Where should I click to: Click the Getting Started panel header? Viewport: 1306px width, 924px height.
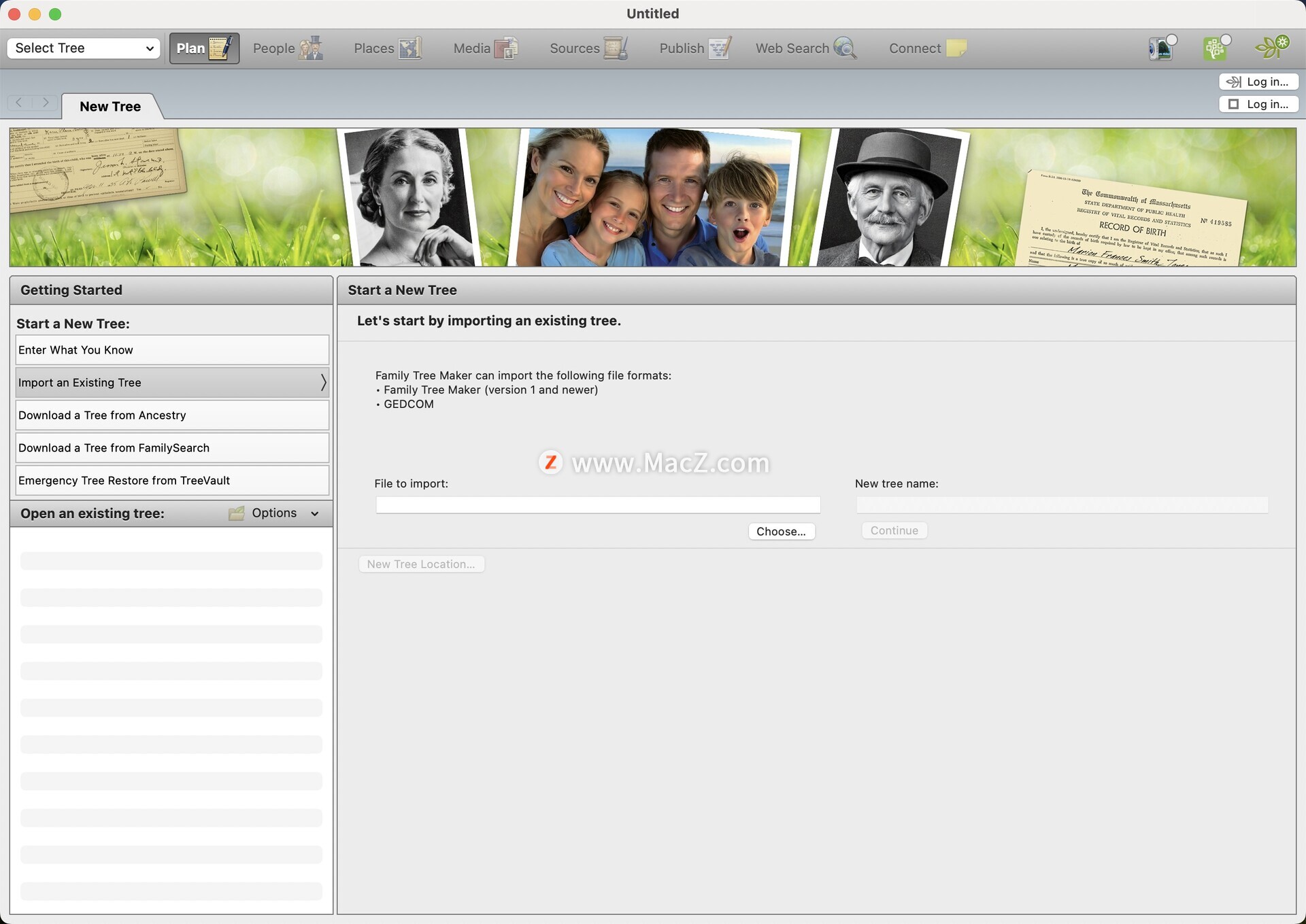[171, 290]
